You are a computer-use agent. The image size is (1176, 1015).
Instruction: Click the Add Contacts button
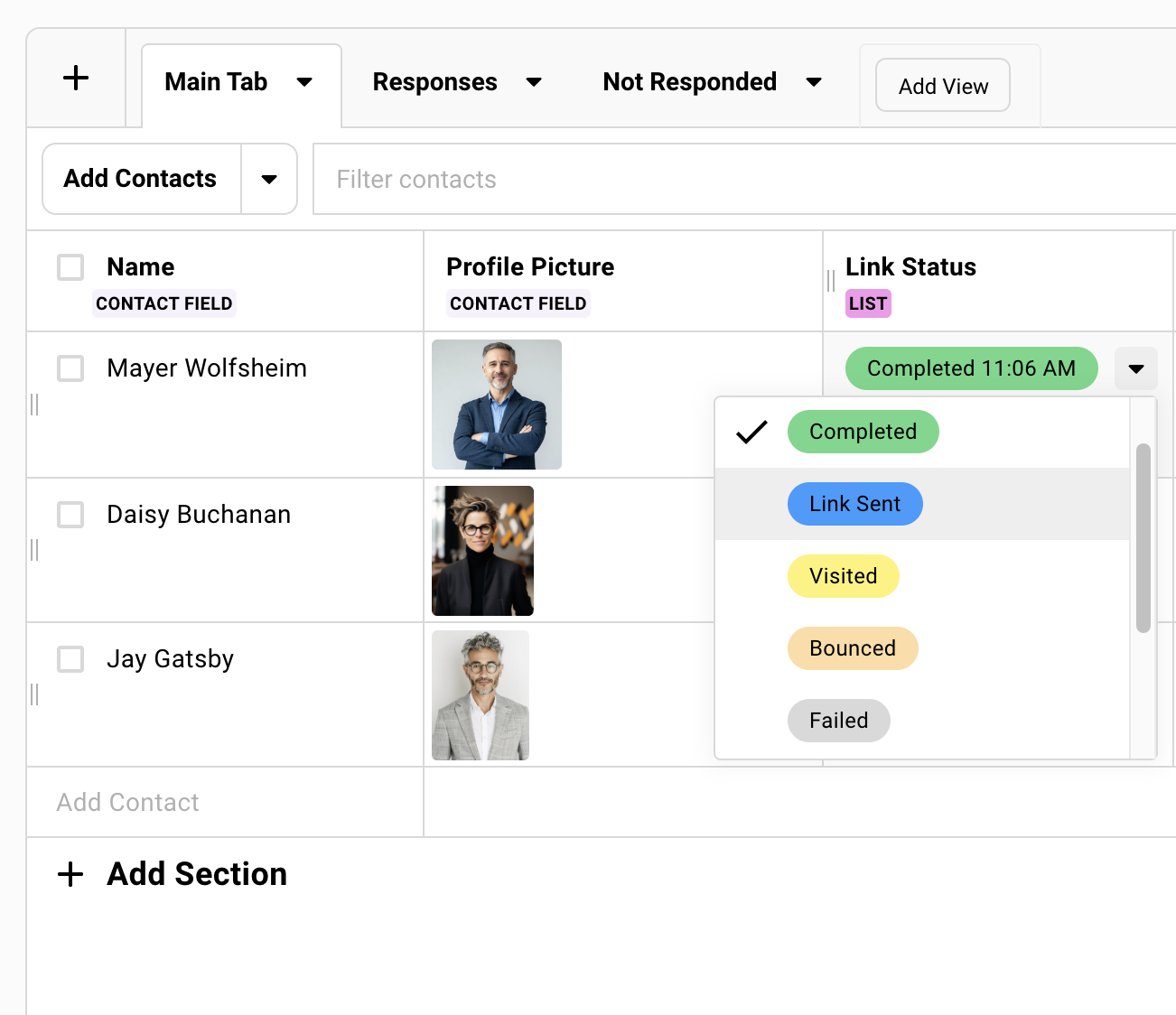click(140, 179)
